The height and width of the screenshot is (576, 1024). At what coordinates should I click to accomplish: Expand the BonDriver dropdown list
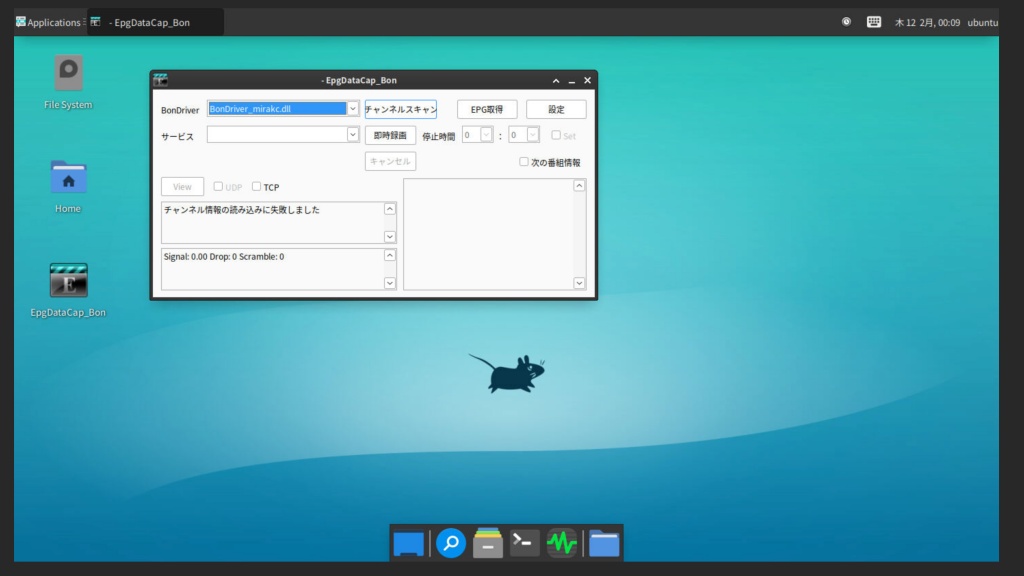[x=353, y=109]
